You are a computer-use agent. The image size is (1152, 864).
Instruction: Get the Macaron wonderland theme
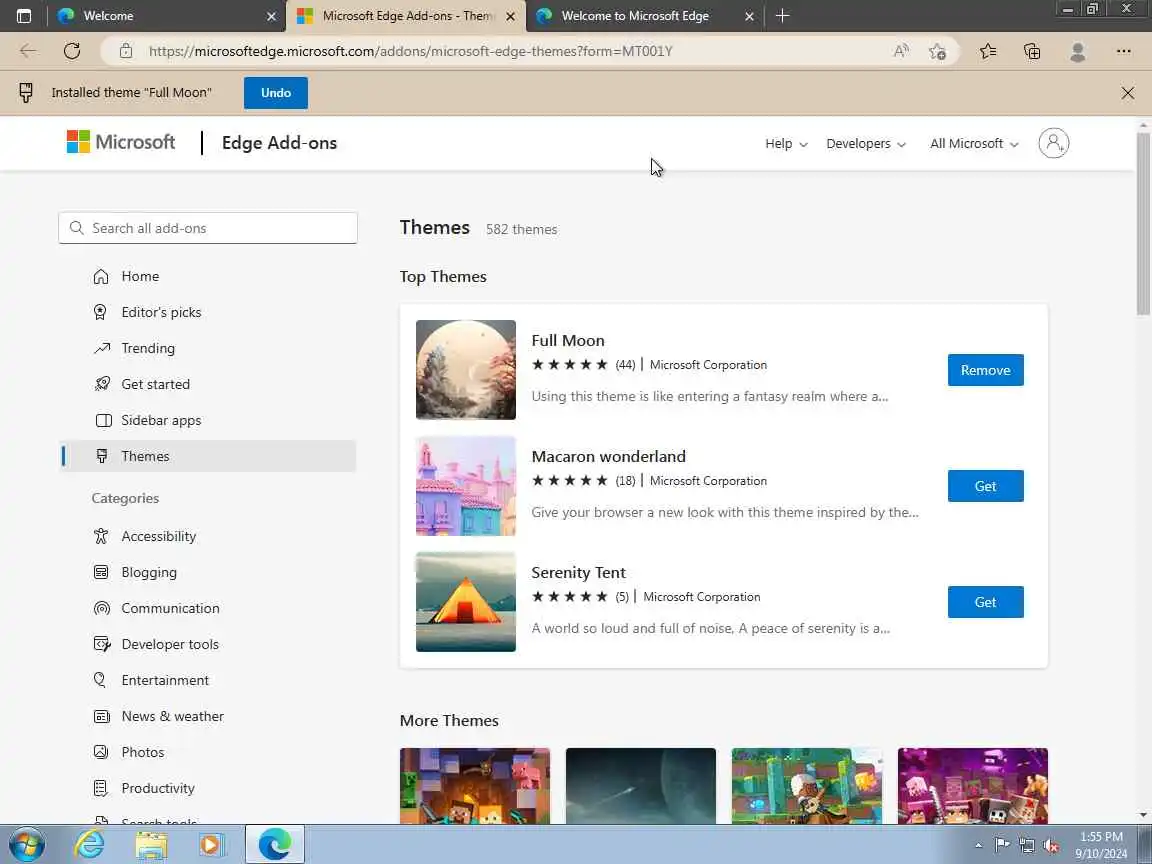click(985, 486)
